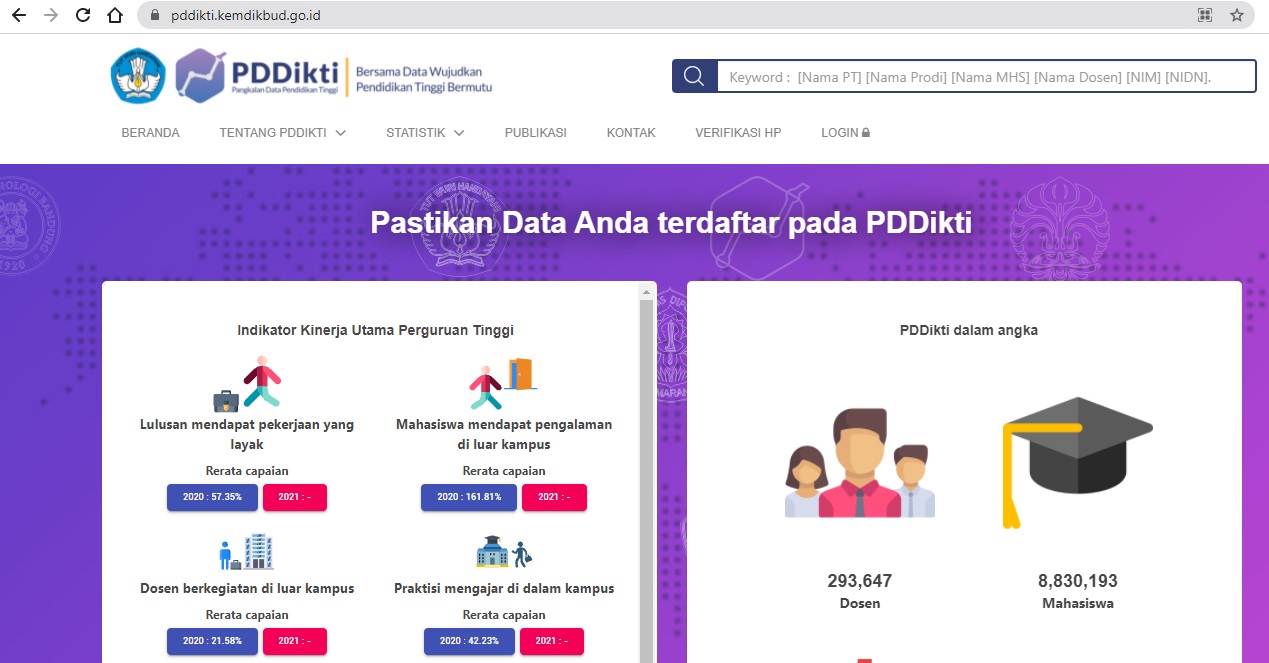Click the practitioner walking to campus icon
Viewport: 1269px width, 663px height.
tap(504, 551)
